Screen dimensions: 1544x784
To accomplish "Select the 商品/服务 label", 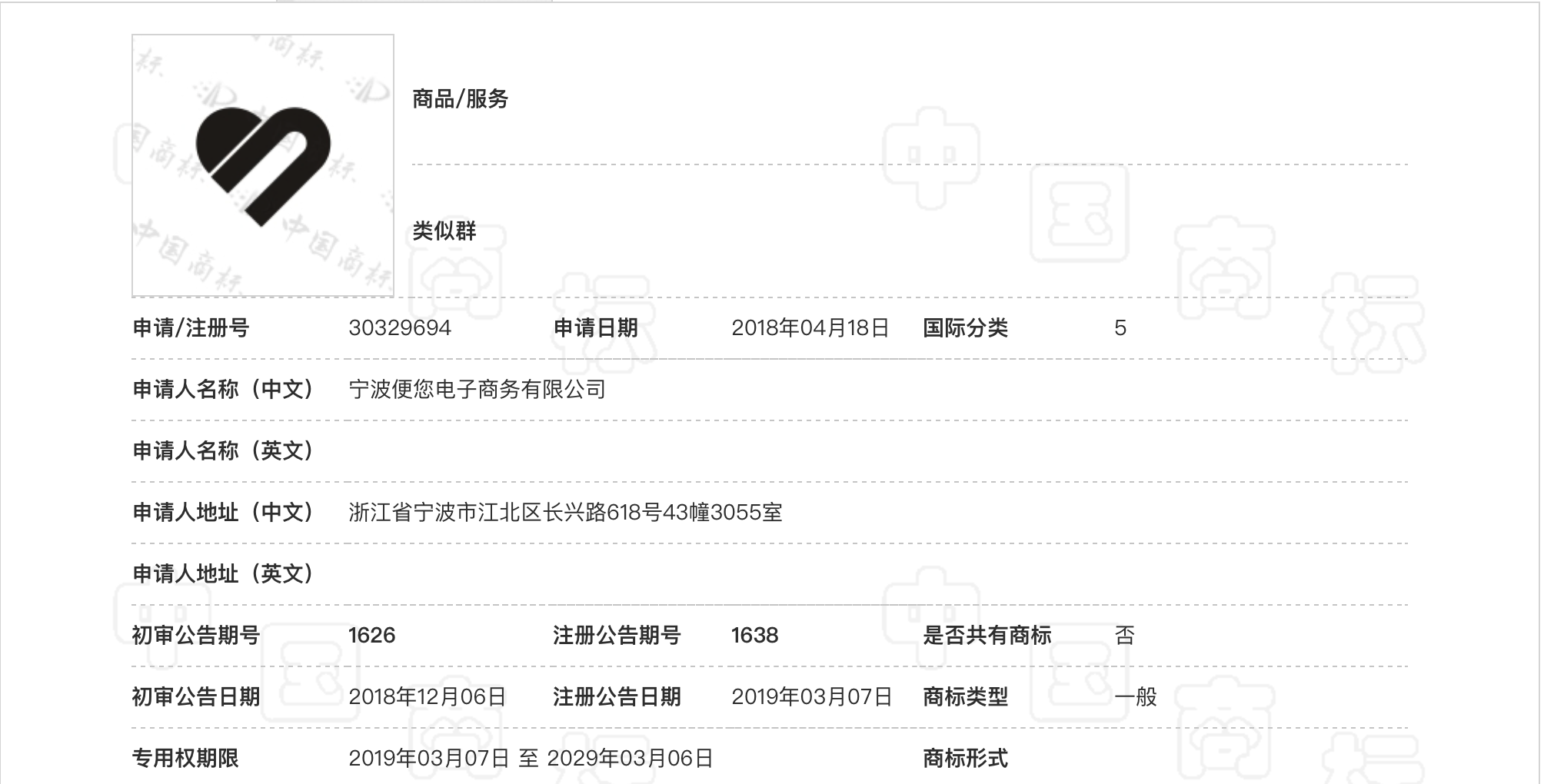I will tap(460, 98).
